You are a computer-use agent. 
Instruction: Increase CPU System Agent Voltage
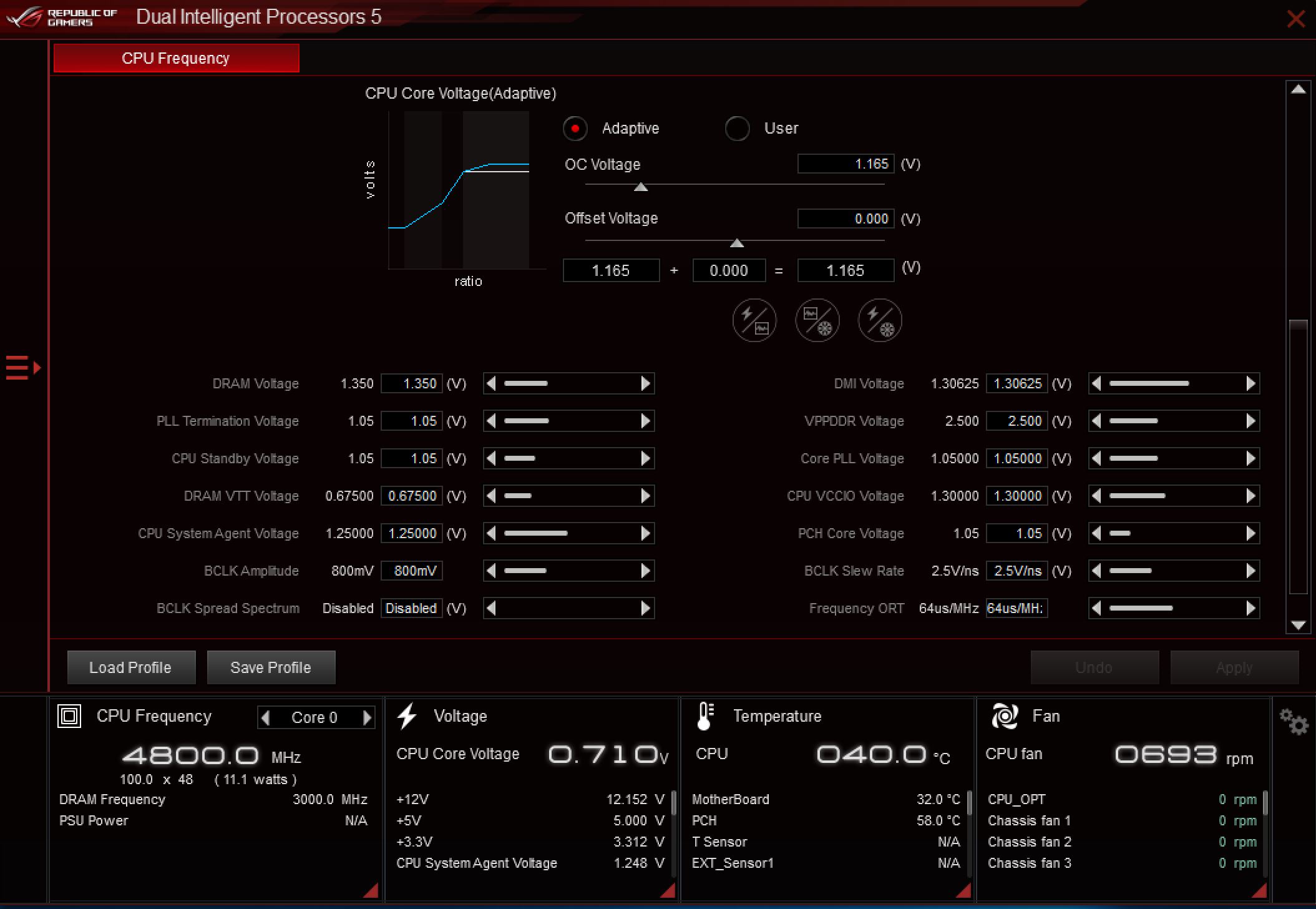coord(646,533)
